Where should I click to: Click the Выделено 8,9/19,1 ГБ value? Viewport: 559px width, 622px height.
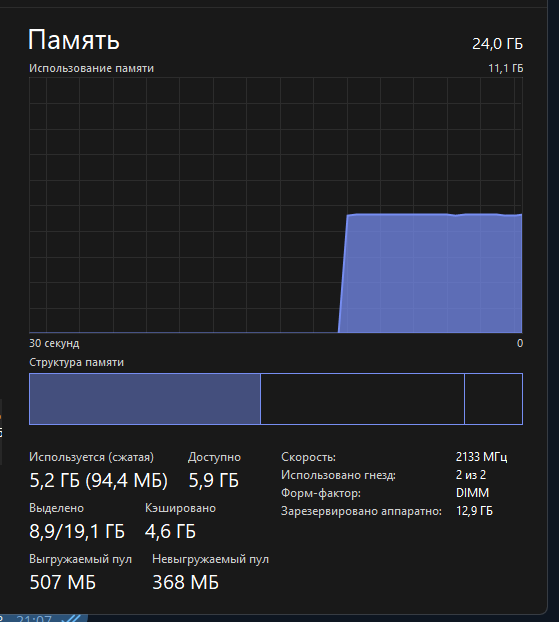click(77, 531)
